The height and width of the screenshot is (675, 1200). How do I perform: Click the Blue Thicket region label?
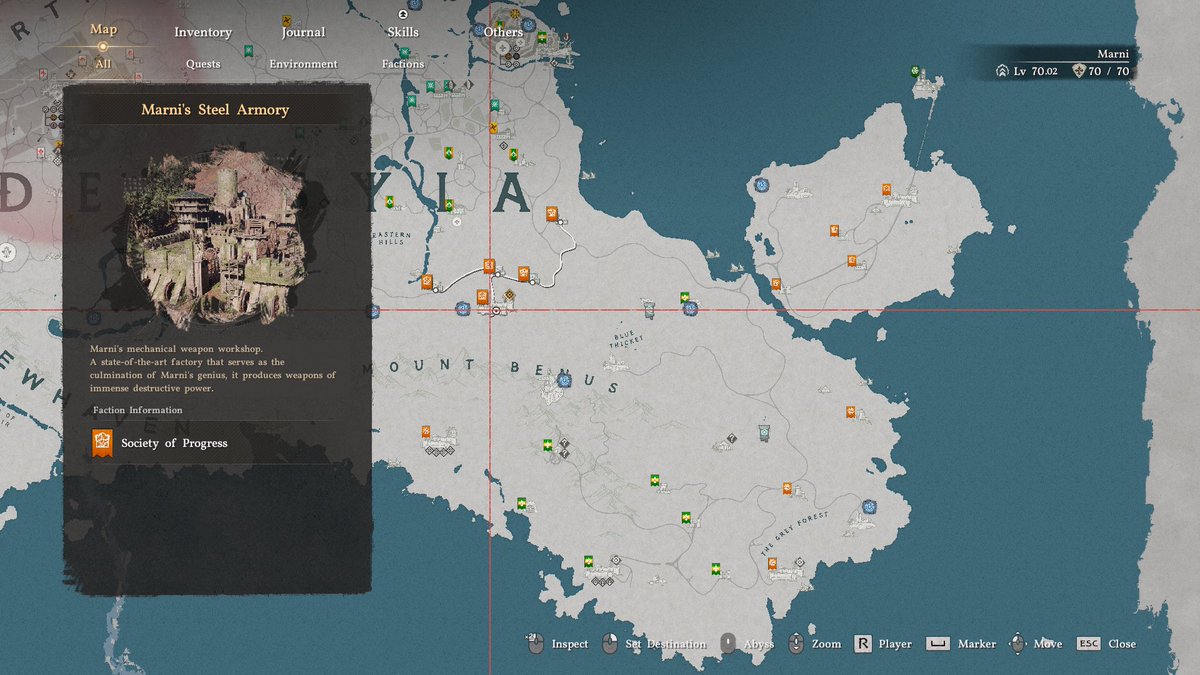[x=625, y=340]
